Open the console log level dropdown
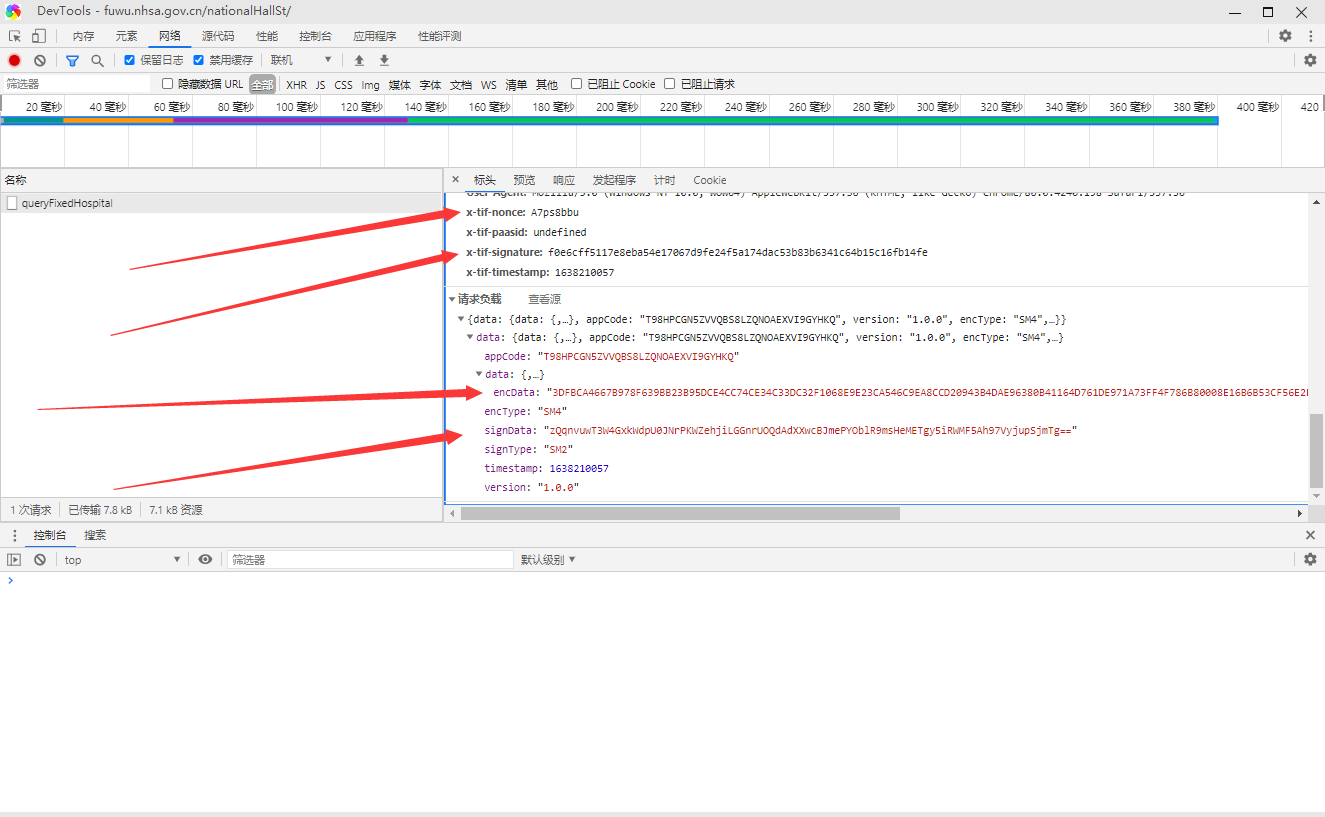1325x817 pixels. (x=548, y=560)
